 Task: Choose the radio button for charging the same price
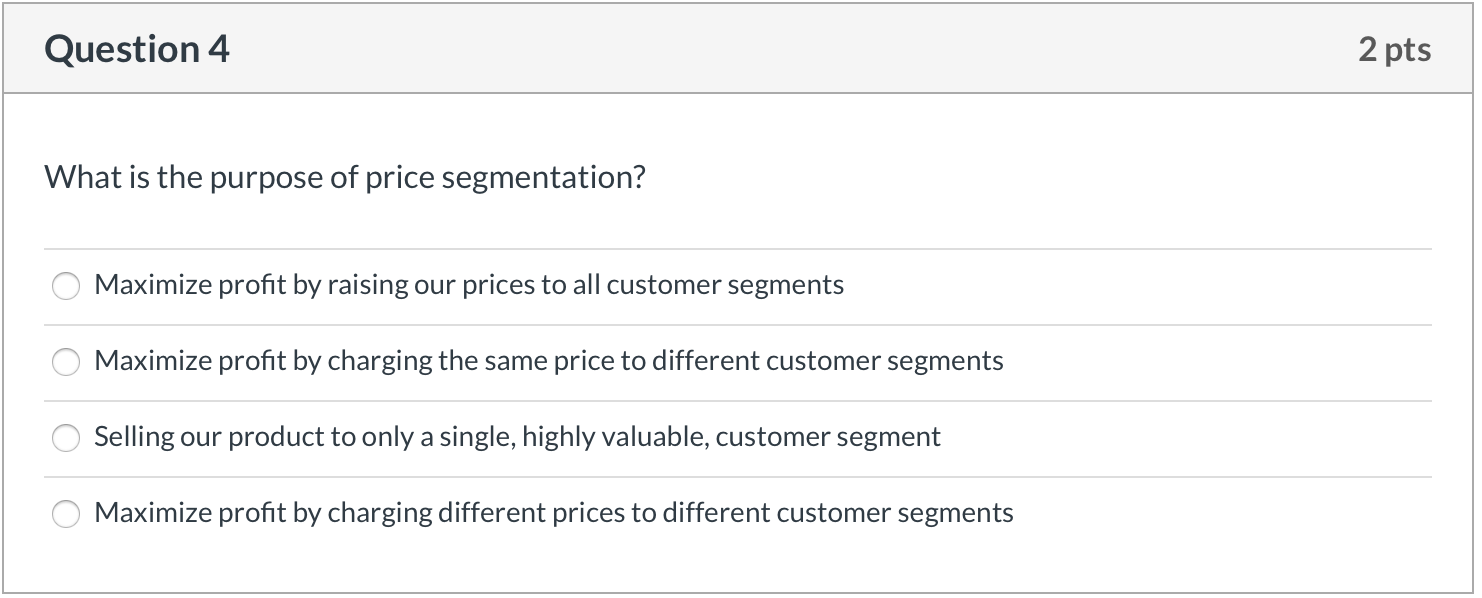[66, 362]
